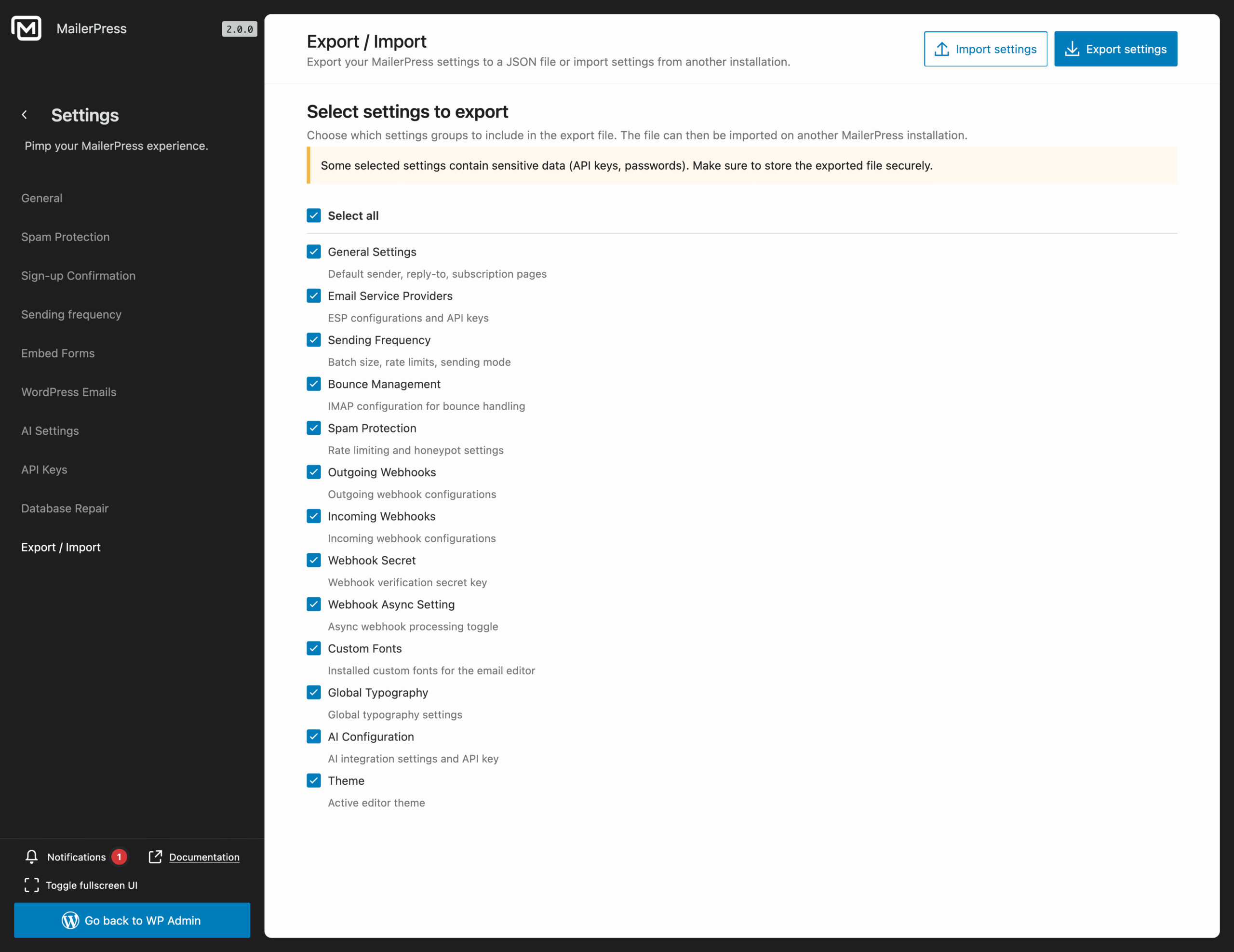
Task: Click Go back to WP Admin button
Action: point(132,920)
